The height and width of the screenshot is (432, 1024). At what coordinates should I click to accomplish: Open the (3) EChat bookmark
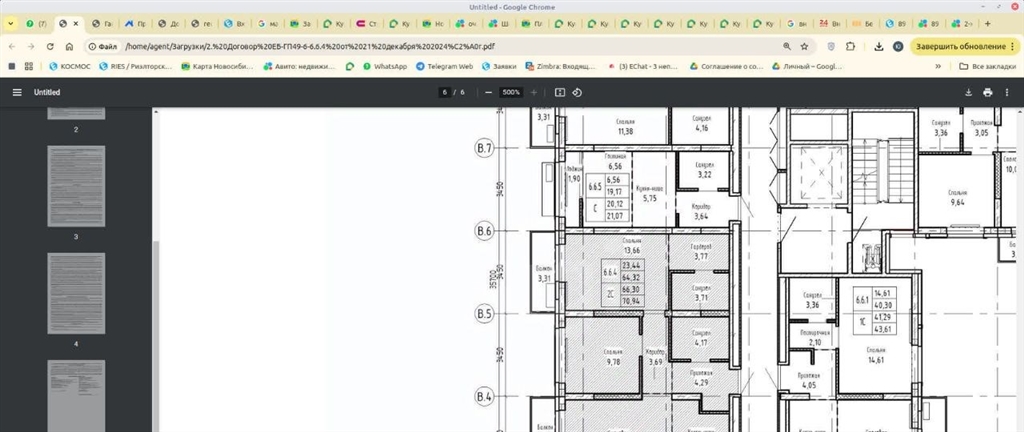point(643,66)
